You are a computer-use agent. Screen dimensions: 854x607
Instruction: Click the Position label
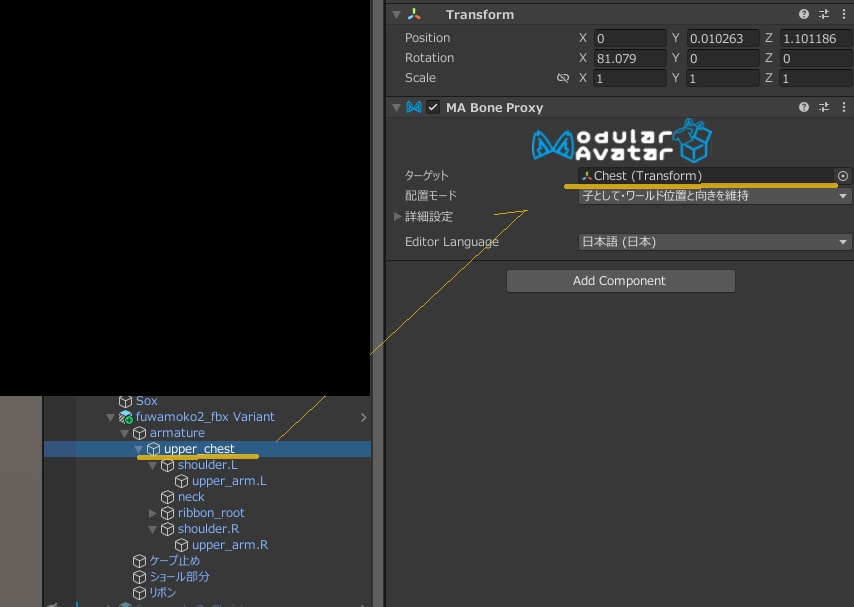point(427,38)
